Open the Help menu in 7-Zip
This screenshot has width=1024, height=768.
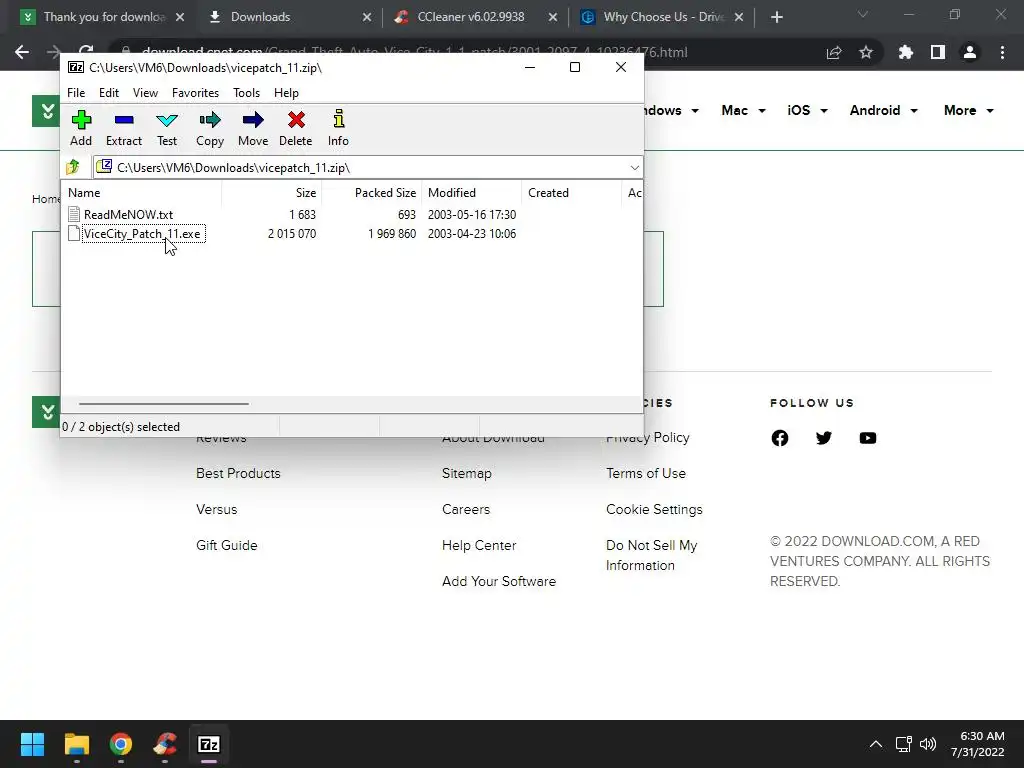coord(286,93)
